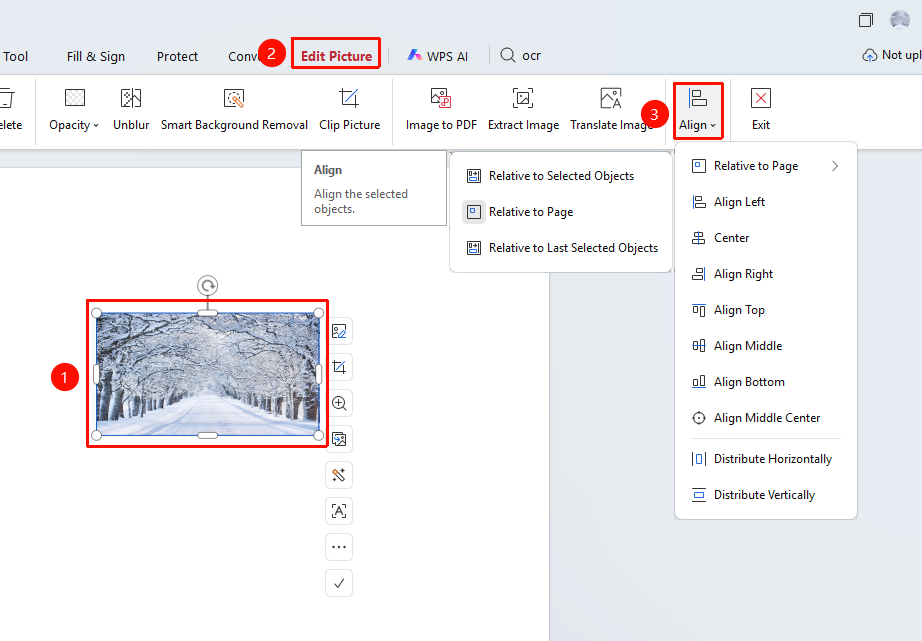This screenshot has width=922, height=641.
Task: Click the rotate handle above the picture
Action: coord(208,286)
